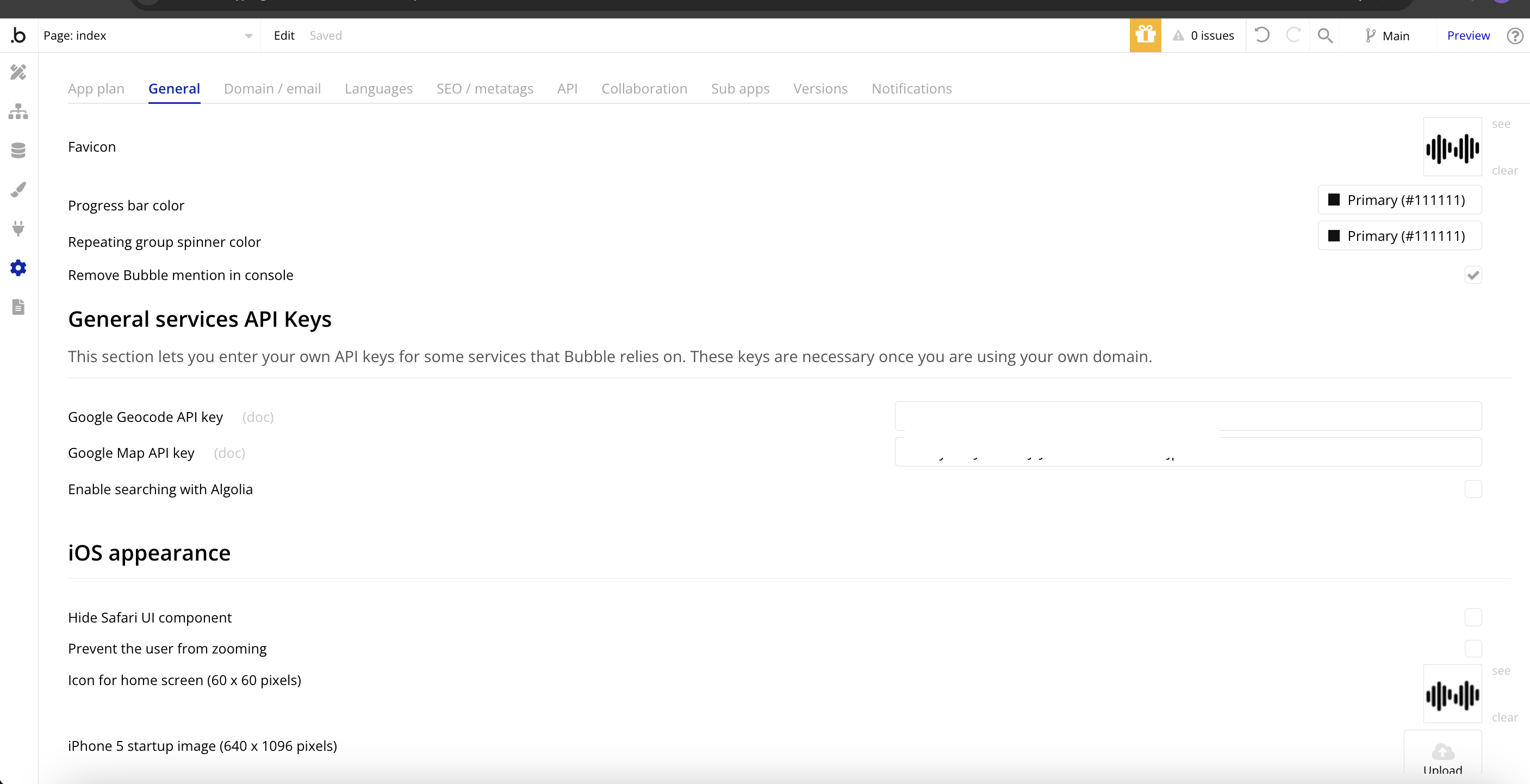Screen dimensions: 1530x784
Task: Click the search magnifier icon in top bar
Action: coord(1325,36)
